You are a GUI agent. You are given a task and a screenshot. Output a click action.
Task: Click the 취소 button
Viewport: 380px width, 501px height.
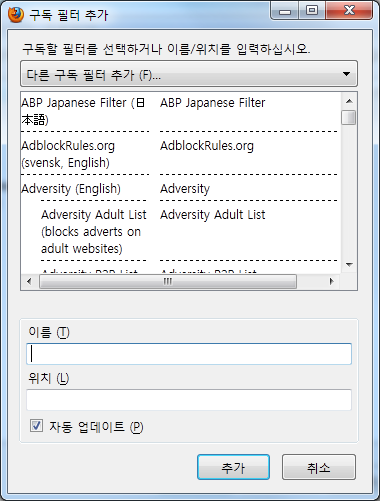(x=319, y=467)
